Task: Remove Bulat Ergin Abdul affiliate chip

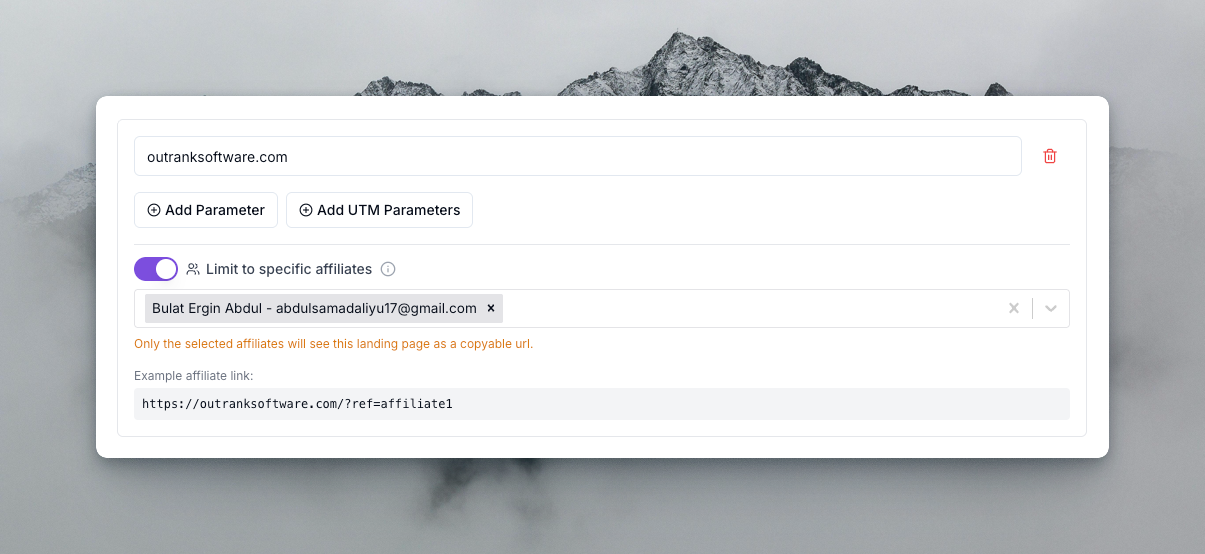Action: pos(491,308)
